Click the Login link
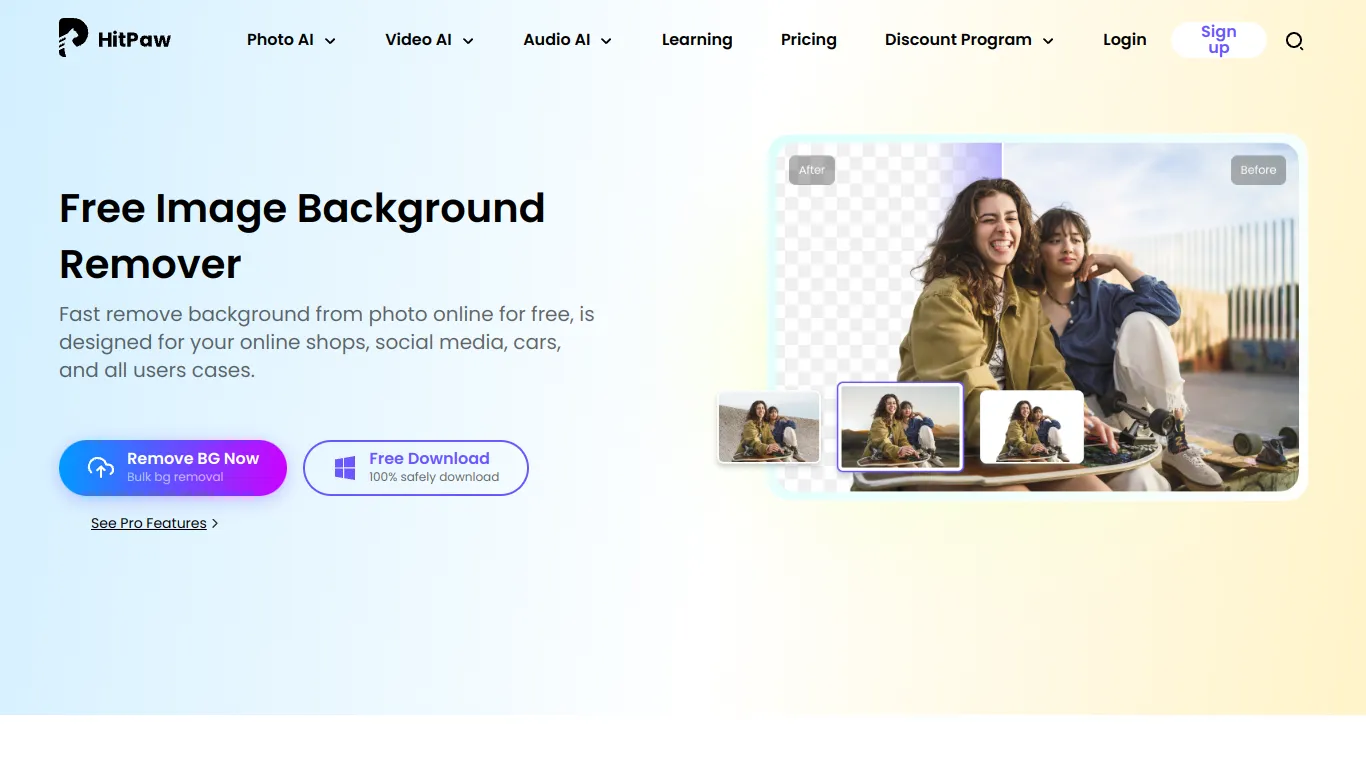The image size is (1366, 768). 1125,40
